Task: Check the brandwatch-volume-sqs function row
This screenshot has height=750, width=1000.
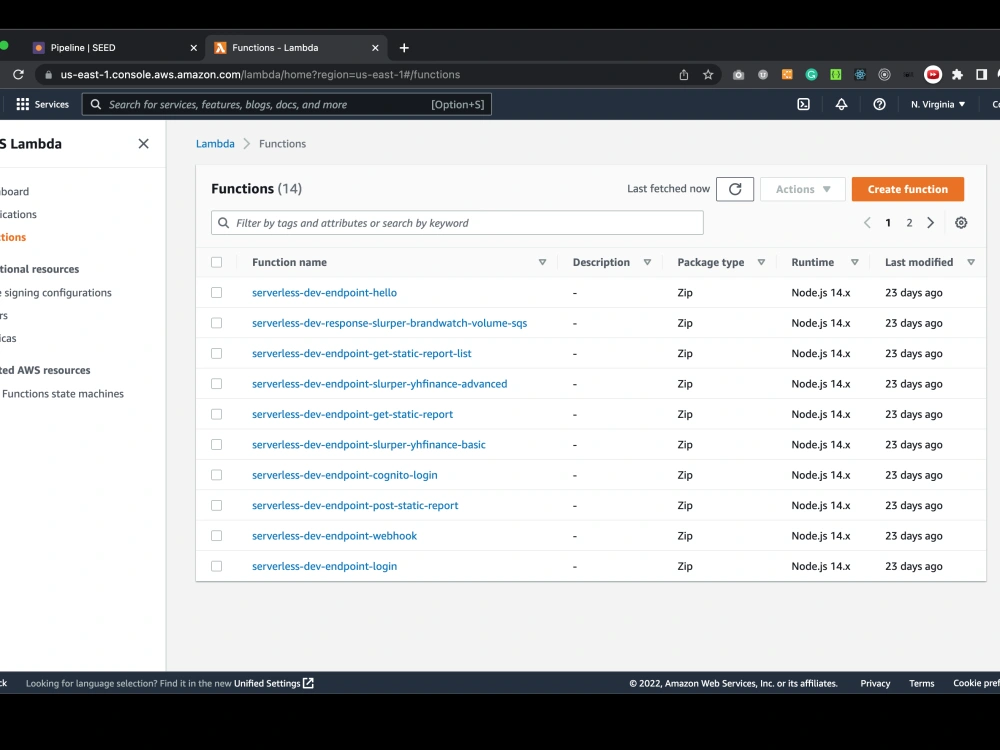Action: 217,323
